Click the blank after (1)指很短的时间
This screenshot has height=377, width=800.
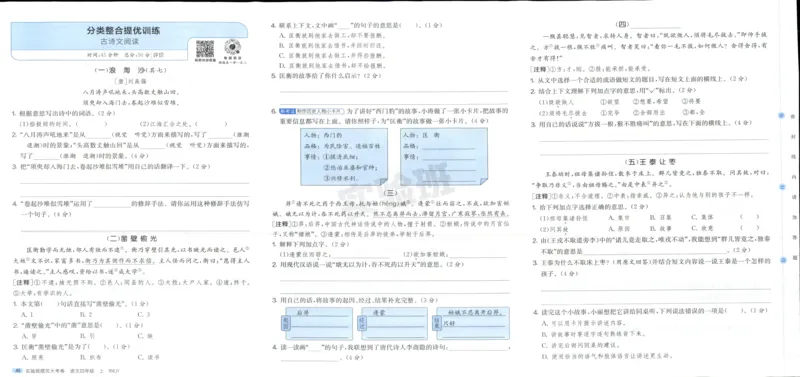92,124
